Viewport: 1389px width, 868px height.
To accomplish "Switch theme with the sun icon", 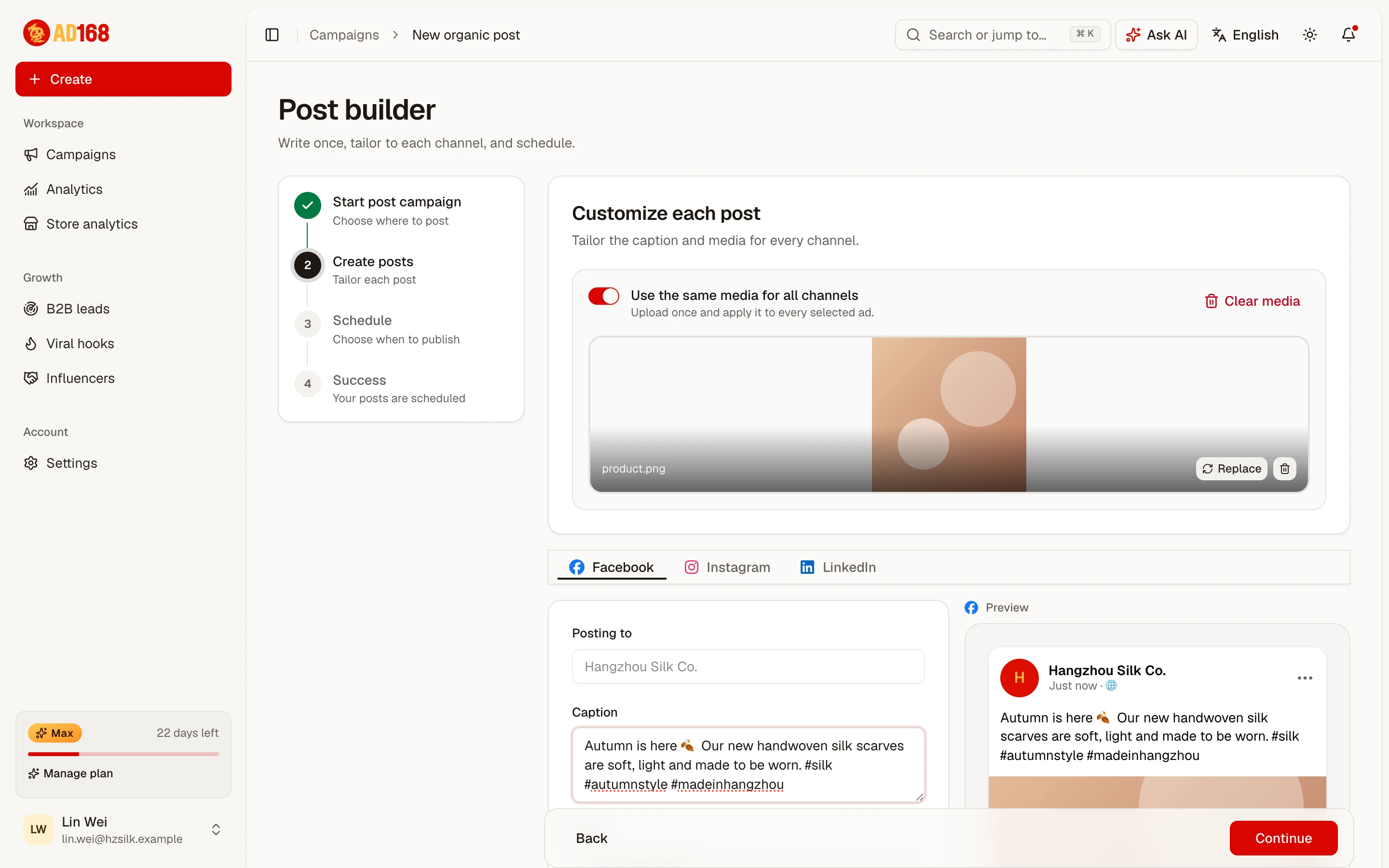I will [1310, 35].
